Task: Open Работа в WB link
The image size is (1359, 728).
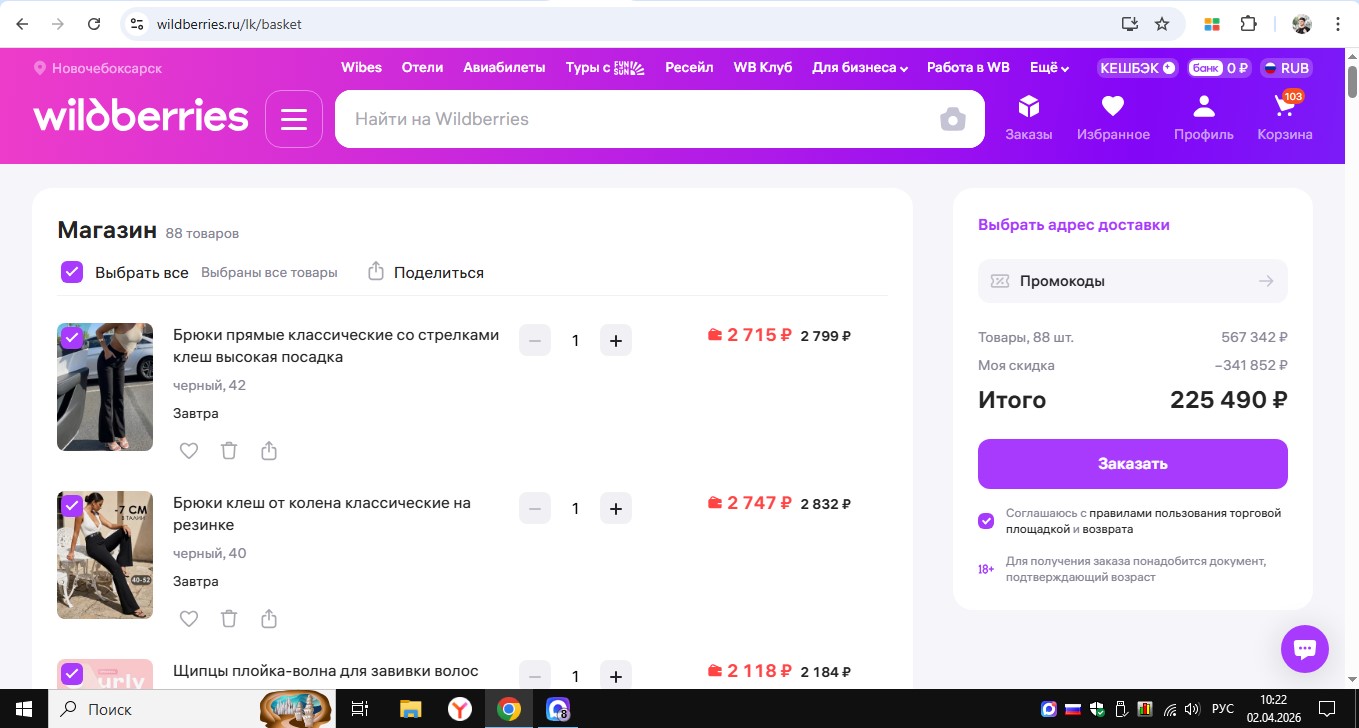Action: pos(968,68)
